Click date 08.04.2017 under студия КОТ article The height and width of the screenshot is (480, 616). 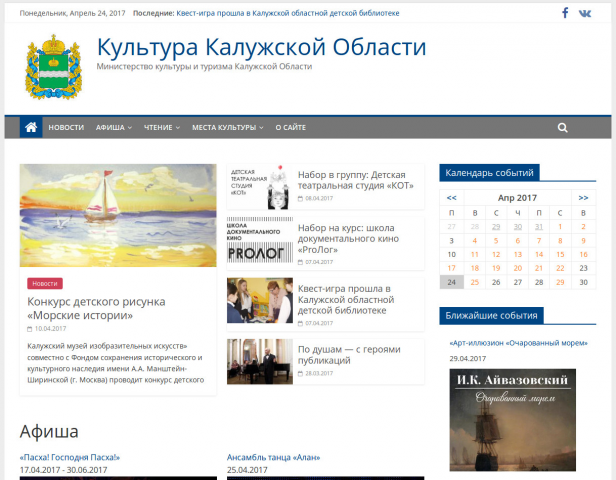319,198
